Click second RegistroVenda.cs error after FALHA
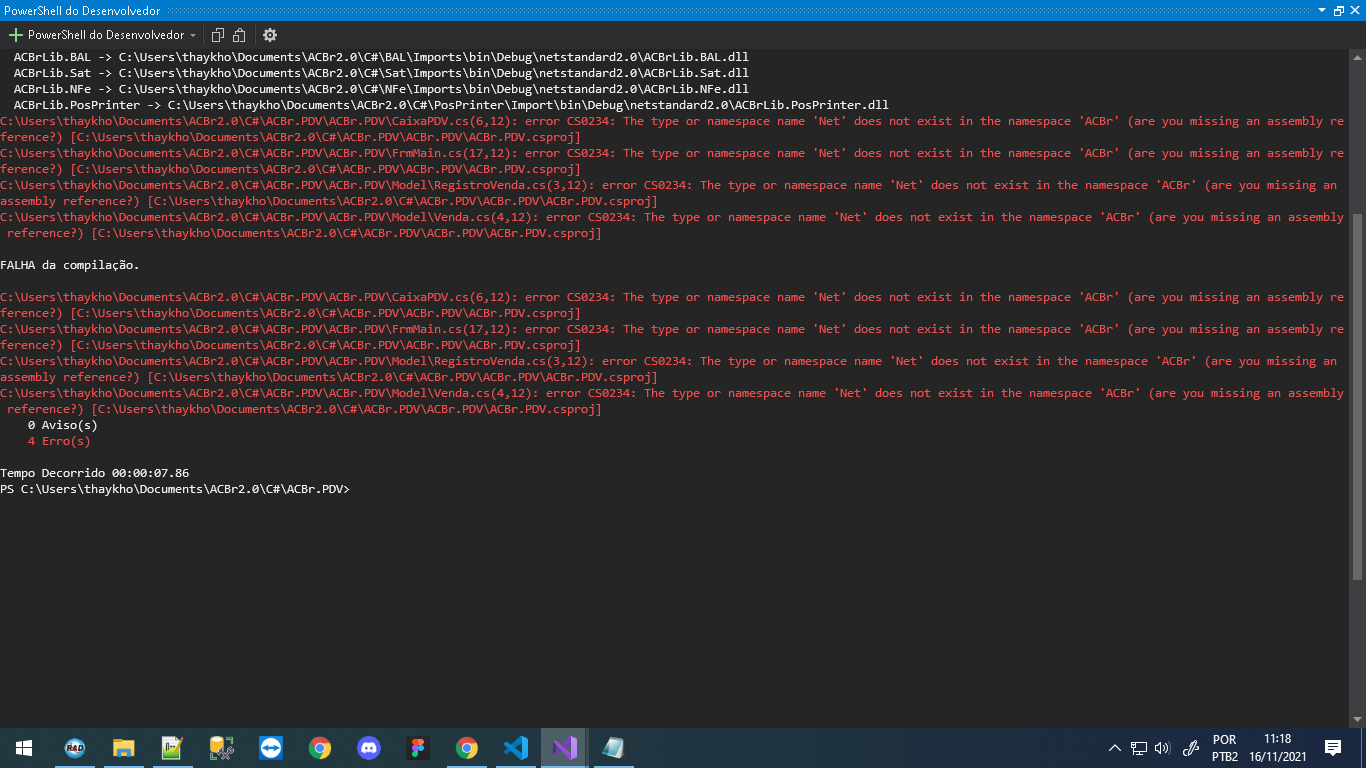The width and height of the screenshot is (1366, 768). coord(668,369)
